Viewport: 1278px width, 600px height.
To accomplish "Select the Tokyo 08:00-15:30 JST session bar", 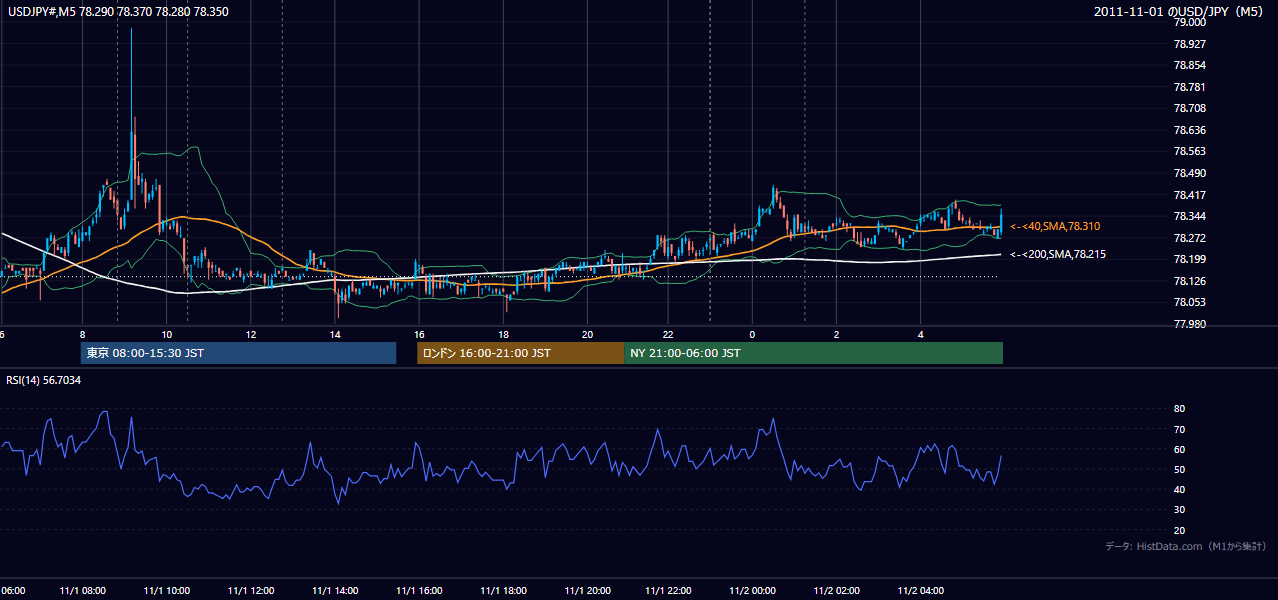I will (x=238, y=353).
